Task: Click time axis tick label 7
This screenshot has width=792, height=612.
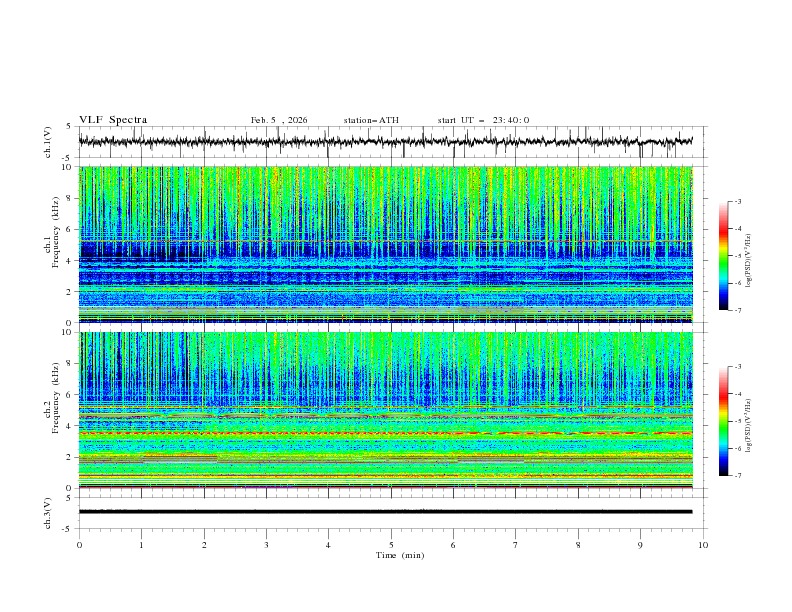Action: tap(516, 545)
